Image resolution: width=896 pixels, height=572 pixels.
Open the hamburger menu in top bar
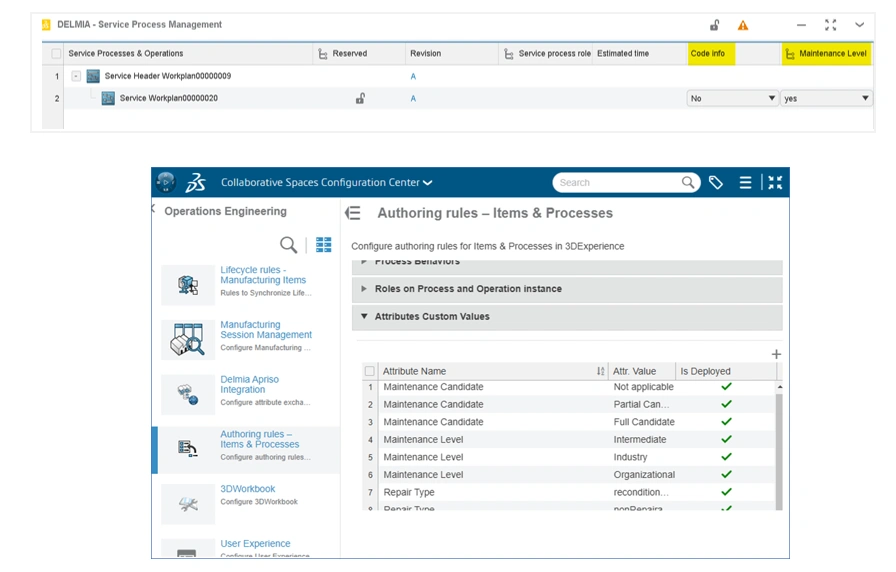745,183
